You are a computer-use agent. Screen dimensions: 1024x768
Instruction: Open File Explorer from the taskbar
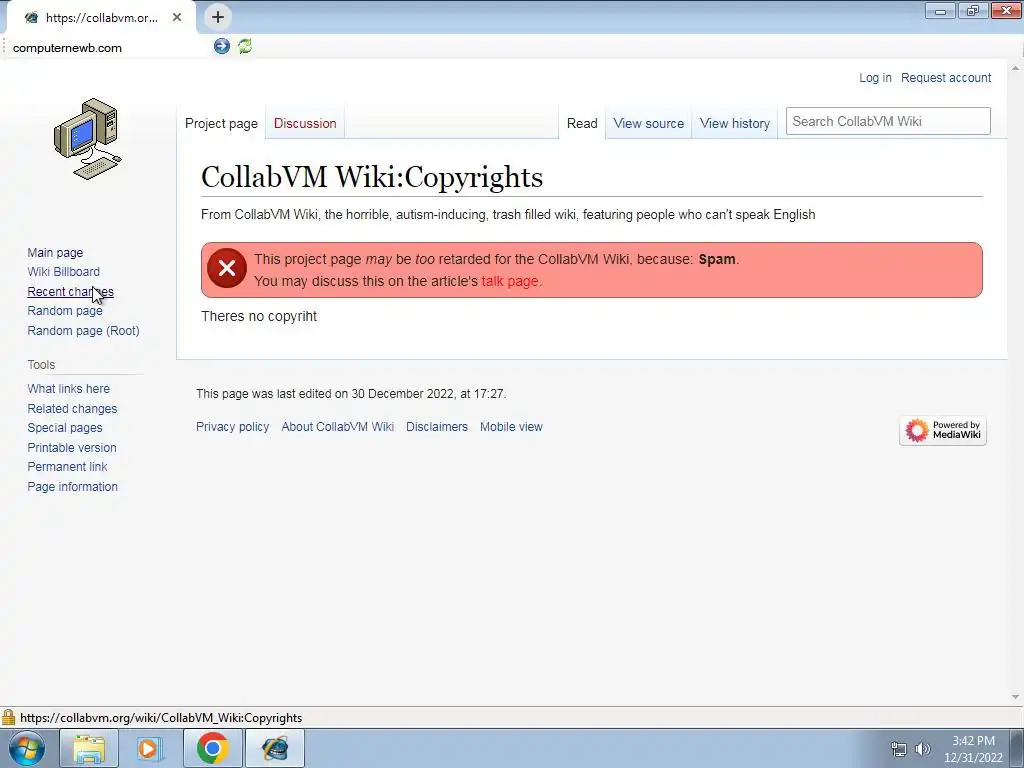coord(89,748)
